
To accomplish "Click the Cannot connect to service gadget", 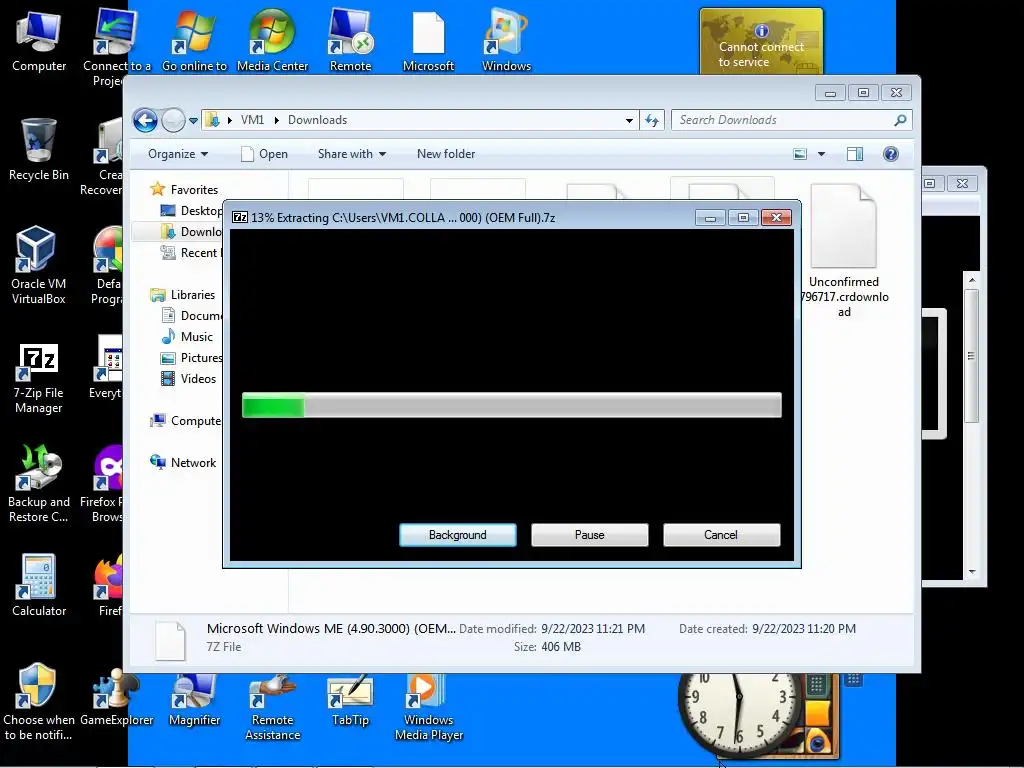I will pos(761,42).
